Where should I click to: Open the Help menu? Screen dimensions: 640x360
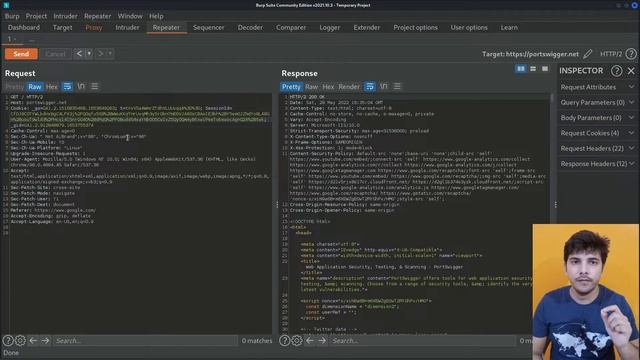pos(156,16)
